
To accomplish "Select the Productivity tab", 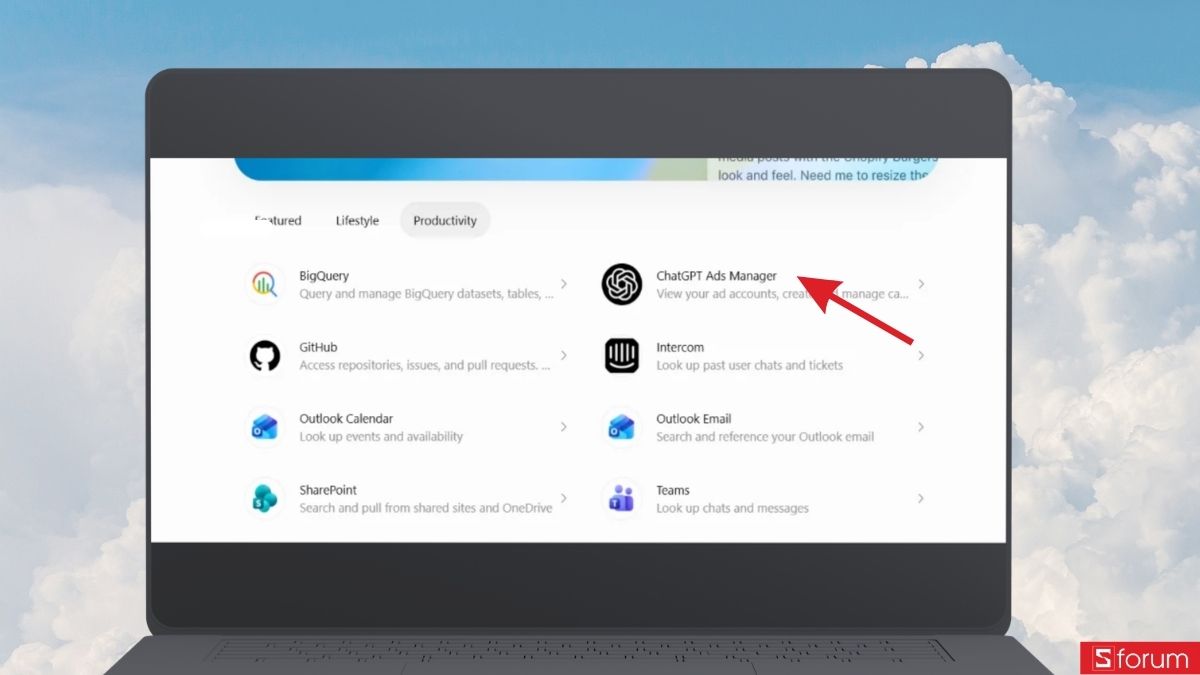I will (445, 220).
